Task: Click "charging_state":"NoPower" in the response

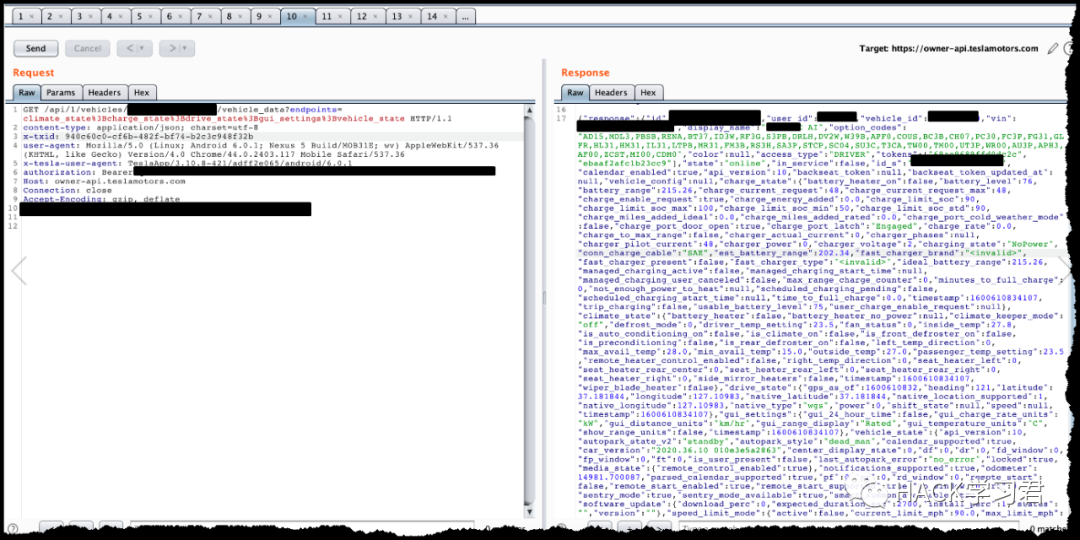Action: pos(986,244)
